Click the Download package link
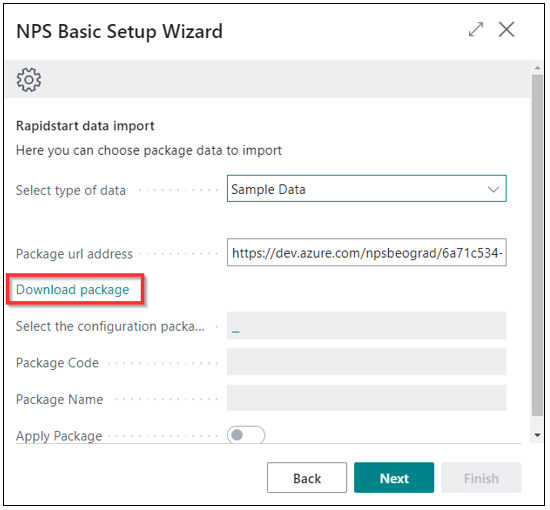The image size is (550, 510). click(x=73, y=290)
